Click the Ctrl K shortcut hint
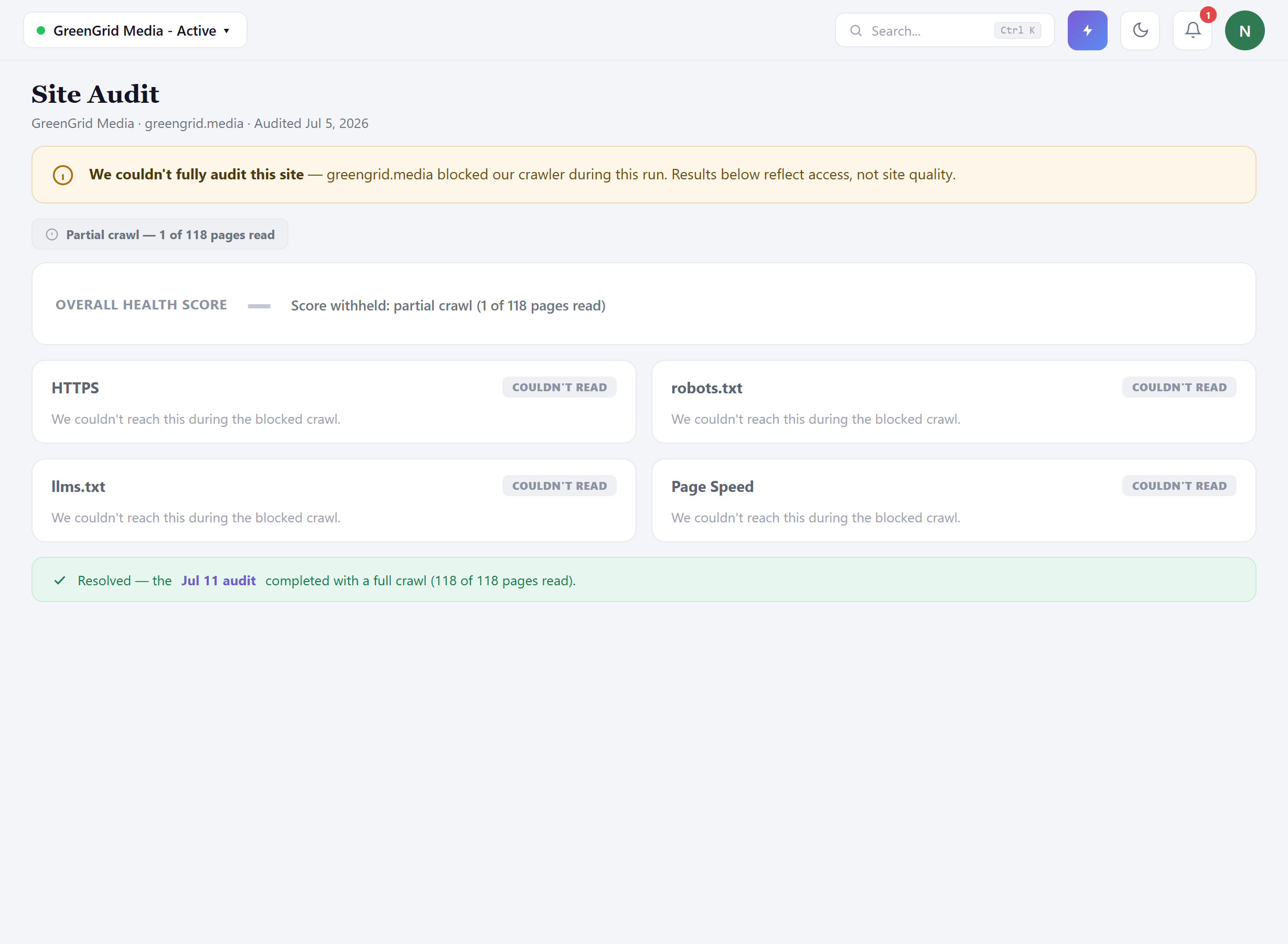The width and height of the screenshot is (1288, 944). tap(1017, 30)
